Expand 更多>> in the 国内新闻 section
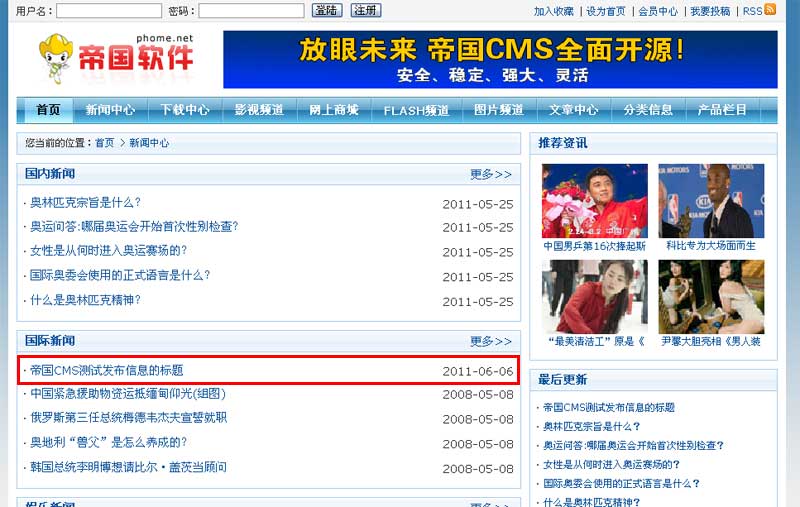 [491, 174]
